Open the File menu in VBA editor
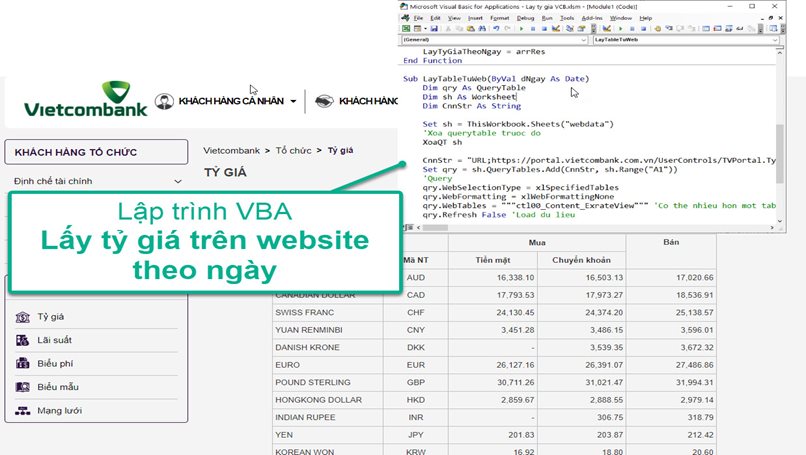 pos(418,18)
